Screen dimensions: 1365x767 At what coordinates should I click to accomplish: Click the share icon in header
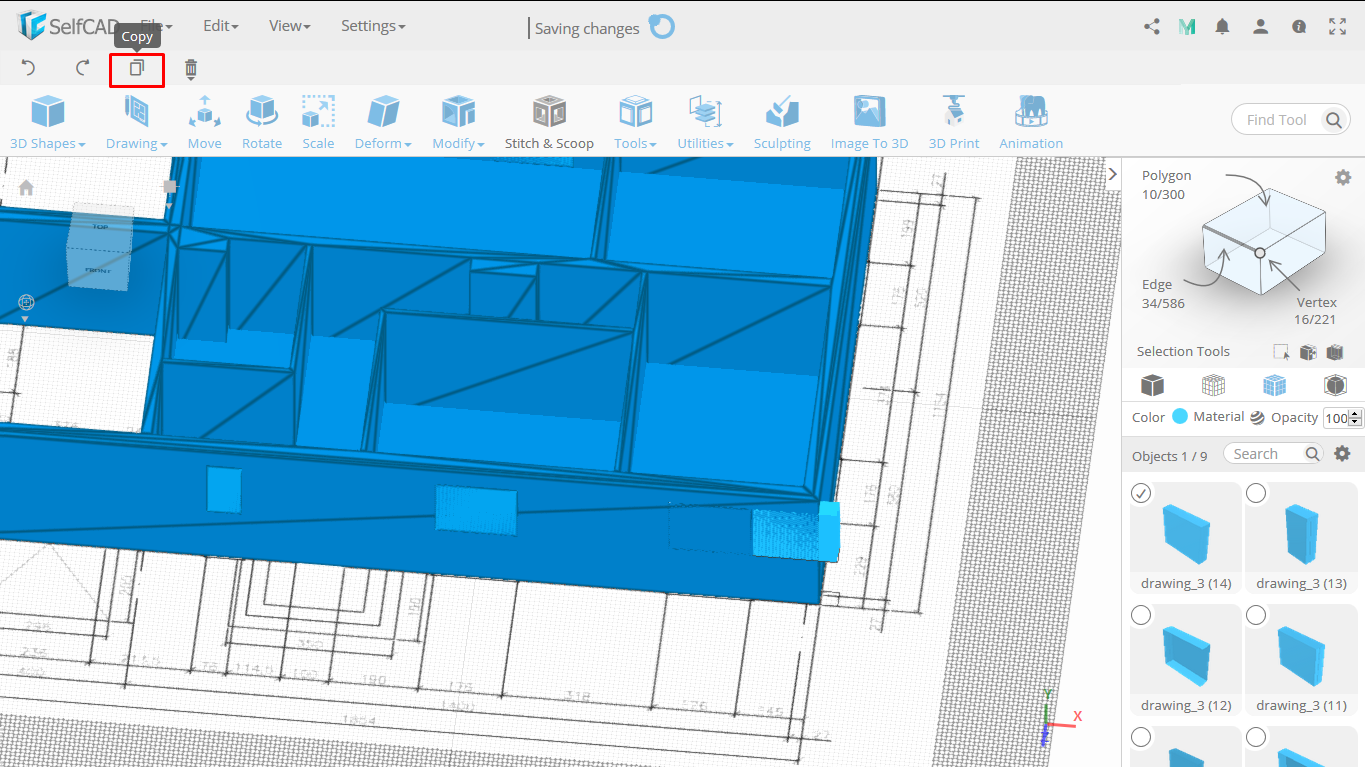pyautogui.click(x=1152, y=27)
